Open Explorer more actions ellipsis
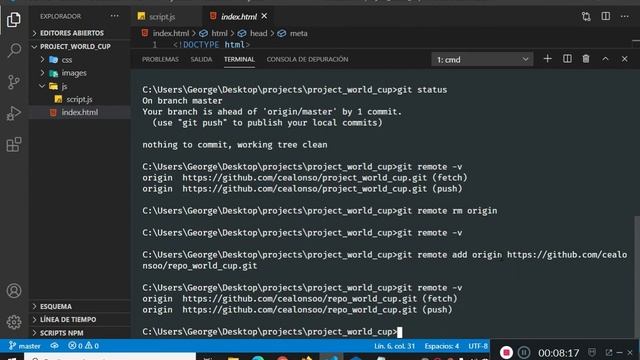Screen dimensions: 640x360 [x=114, y=16]
